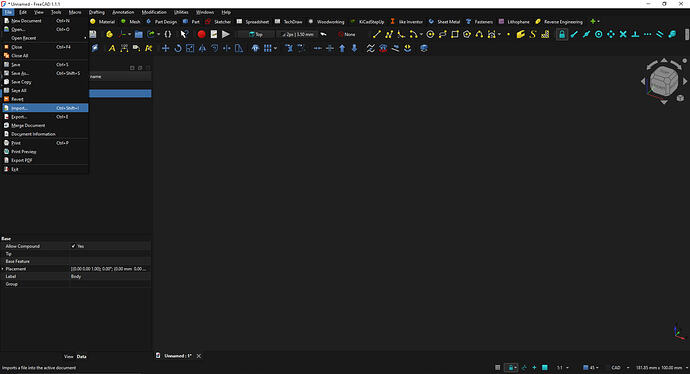690x374 pixels.
Task: Expand the Placement property row
Action: click(3, 269)
